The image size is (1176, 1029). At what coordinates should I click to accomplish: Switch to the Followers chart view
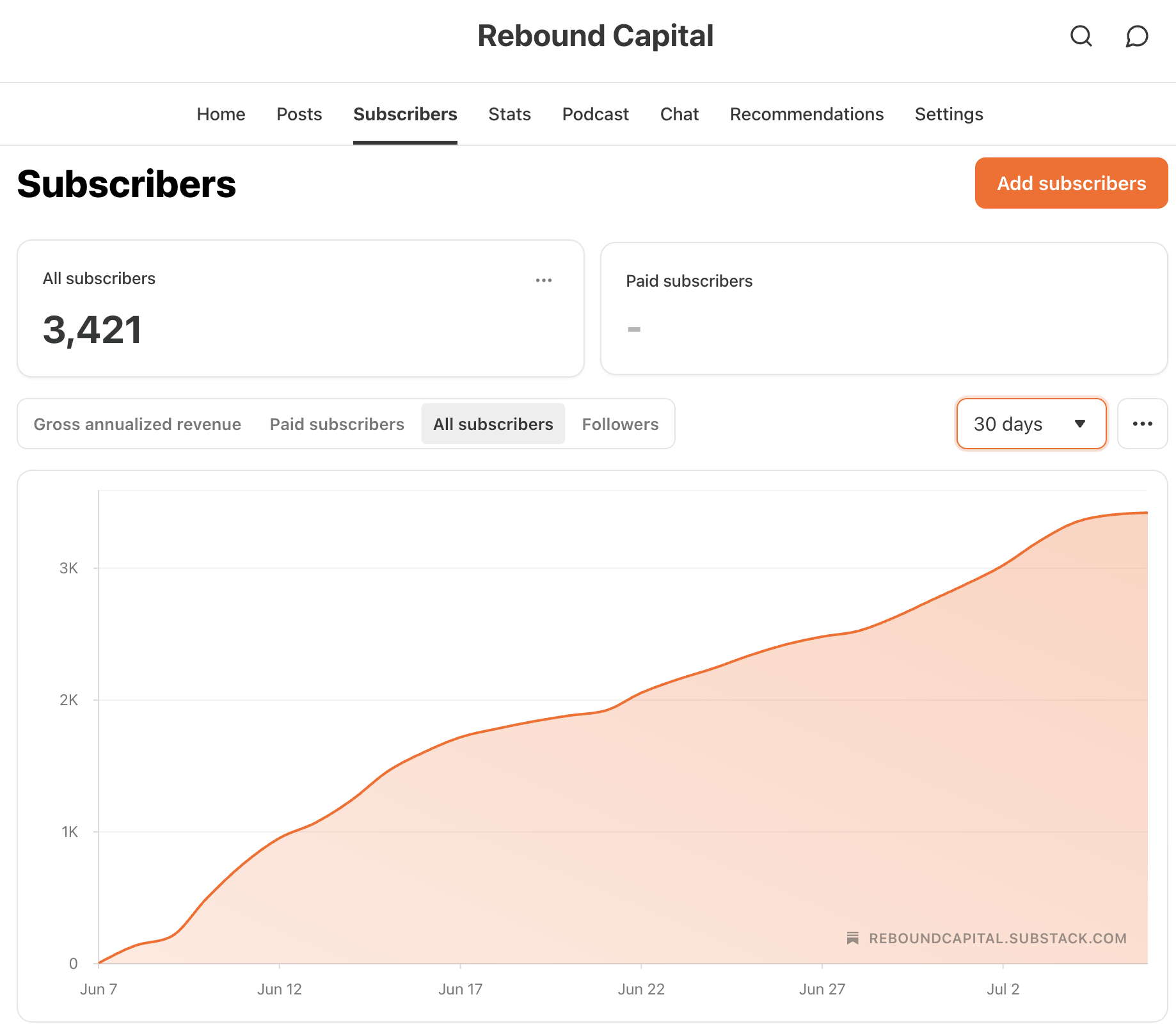click(619, 424)
